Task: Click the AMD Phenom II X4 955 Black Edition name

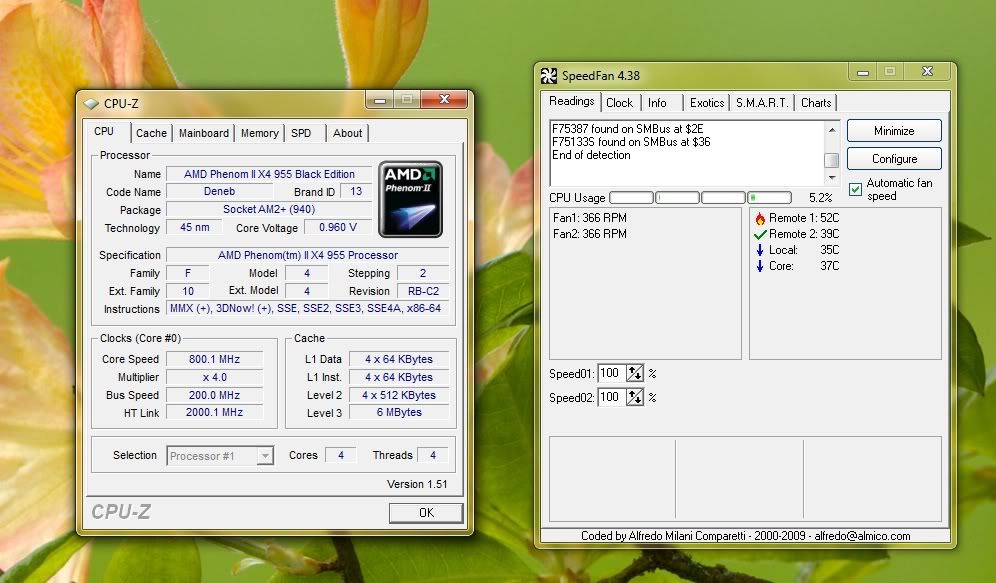Action: [x=269, y=174]
